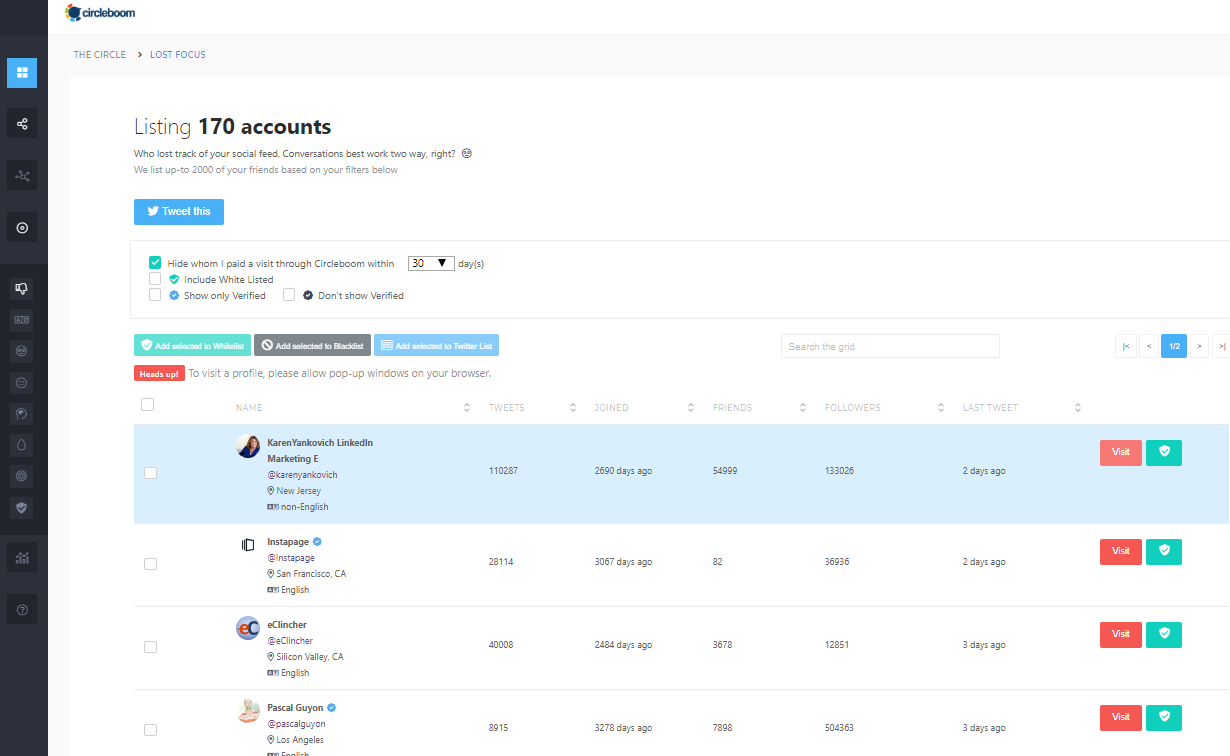Image resolution: width=1230 pixels, height=756 pixels.
Task: Visit eClincher's profile
Action: tap(1121, 634)
